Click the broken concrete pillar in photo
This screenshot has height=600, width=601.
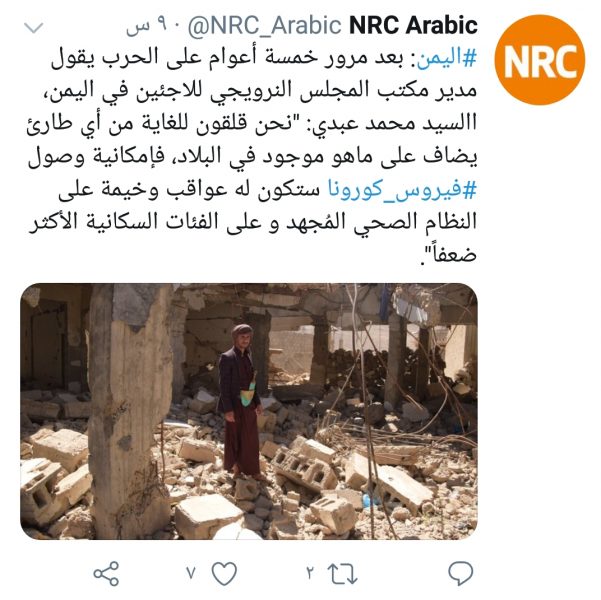point(131,410)
